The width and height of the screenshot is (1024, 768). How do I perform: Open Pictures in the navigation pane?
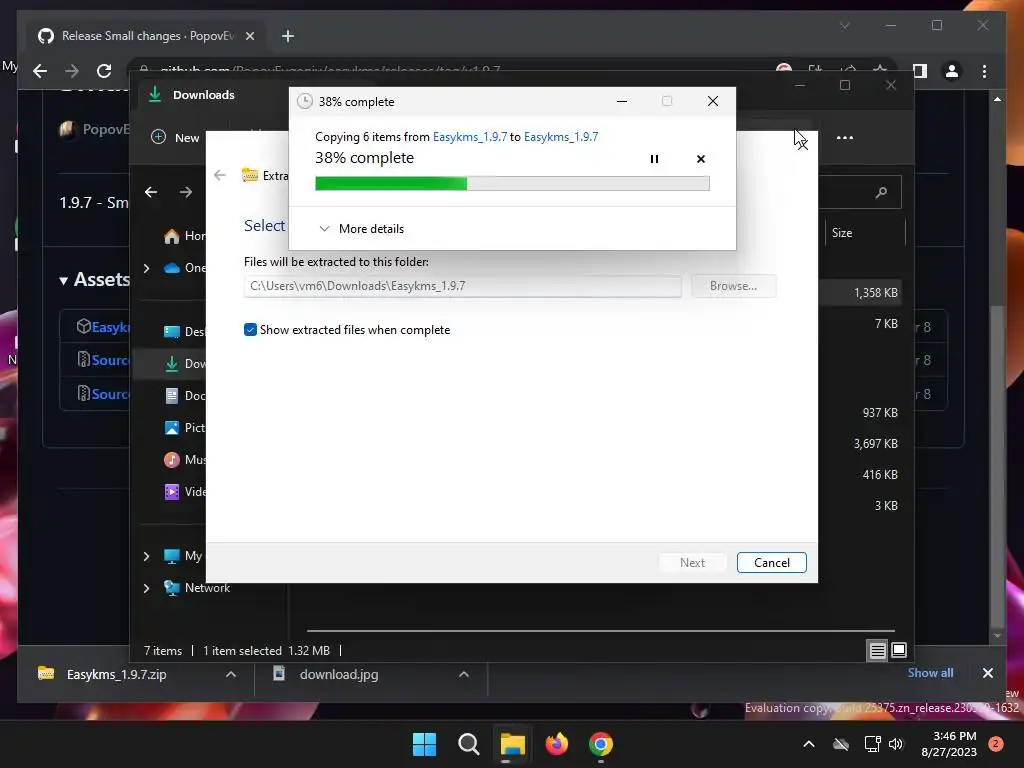[x=185, y=428]
